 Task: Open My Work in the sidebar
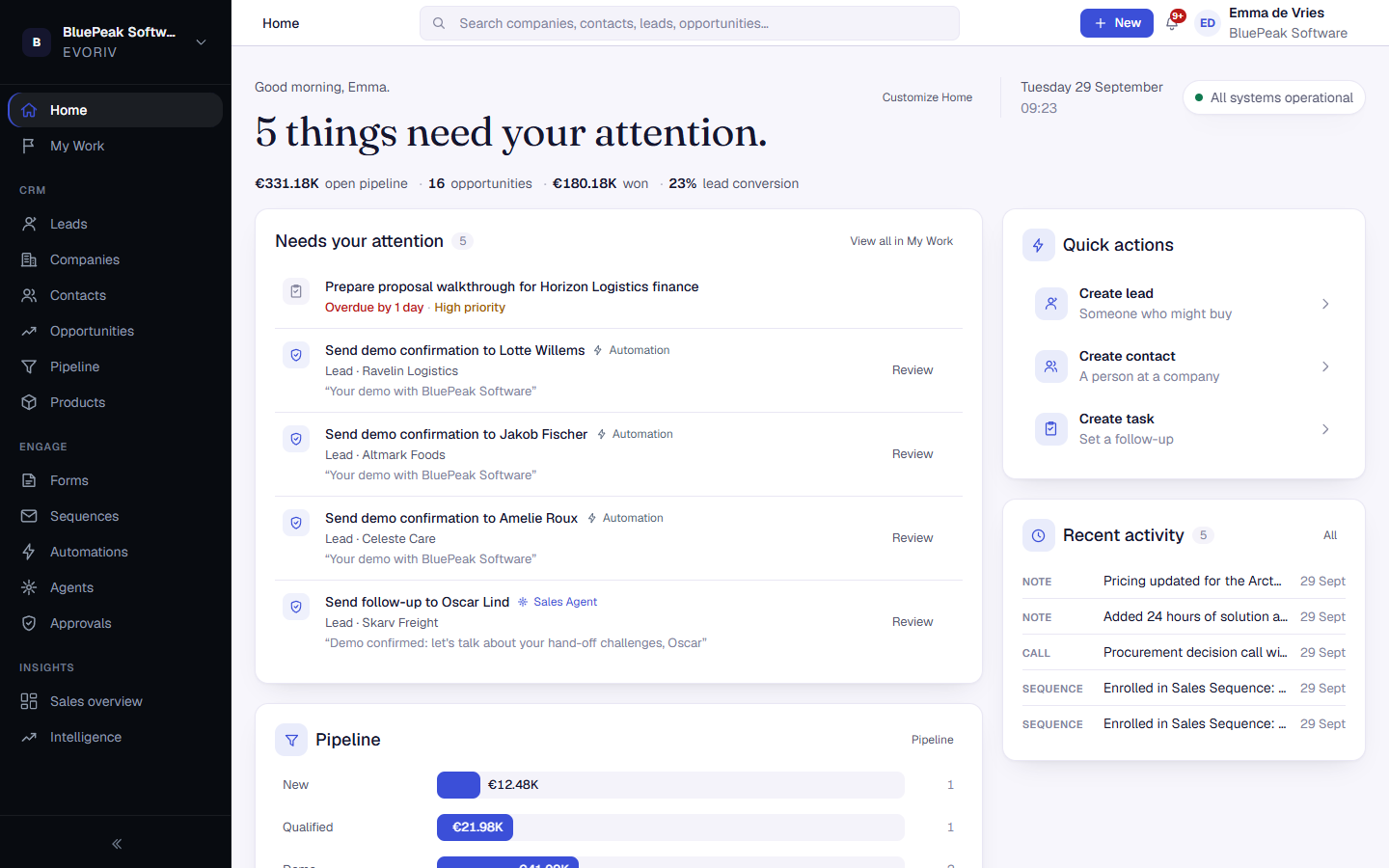pos(116,146)
